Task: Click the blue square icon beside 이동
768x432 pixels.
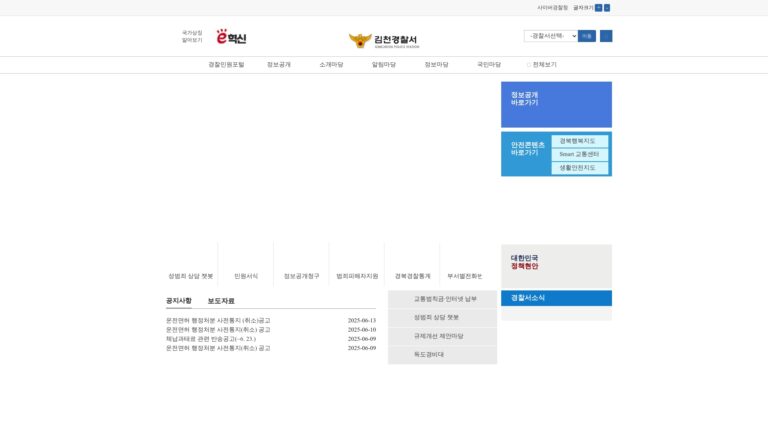Action: pyautogui.click(x=606, y=36)
